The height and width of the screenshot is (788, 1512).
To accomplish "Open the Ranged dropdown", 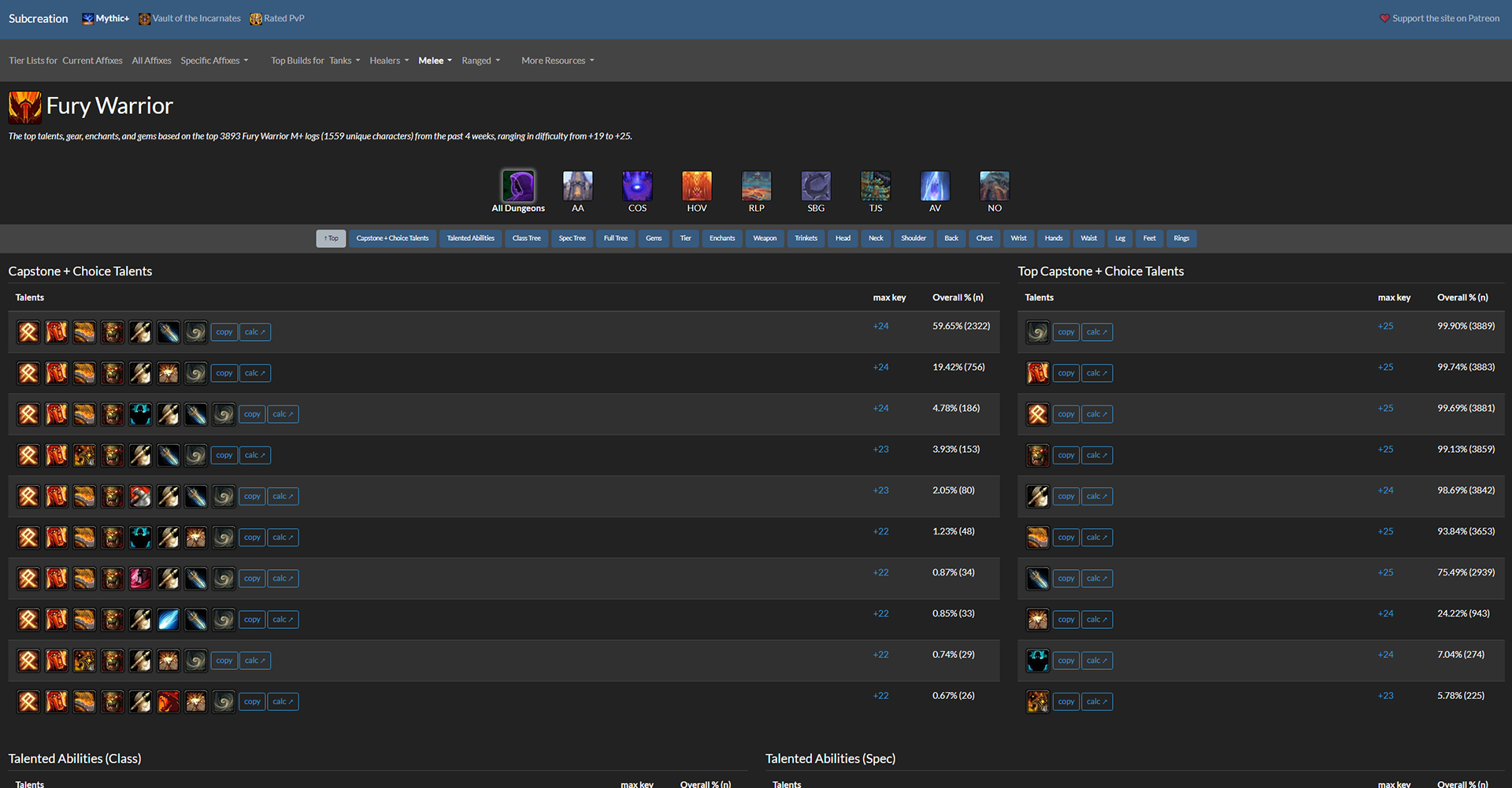I will point(480,61).
